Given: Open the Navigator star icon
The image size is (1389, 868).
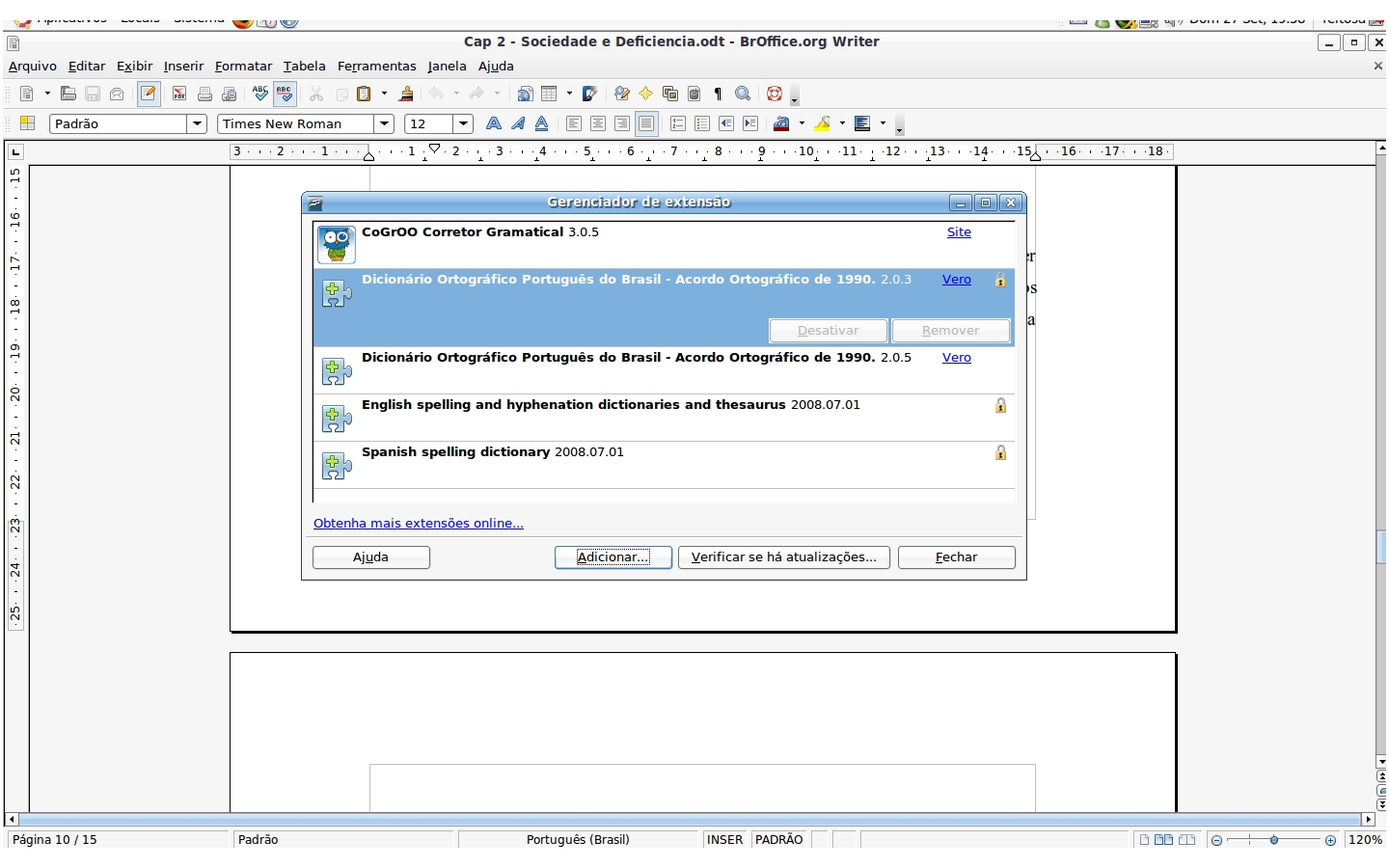Looking at the screenshot, I should 645,94.
